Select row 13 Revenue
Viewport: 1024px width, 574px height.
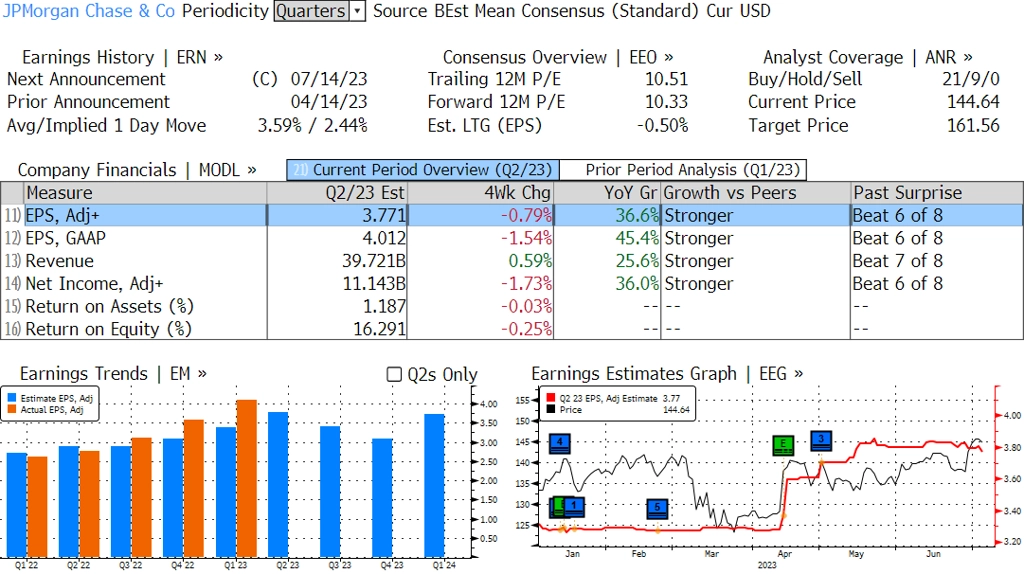coord(512,261)
